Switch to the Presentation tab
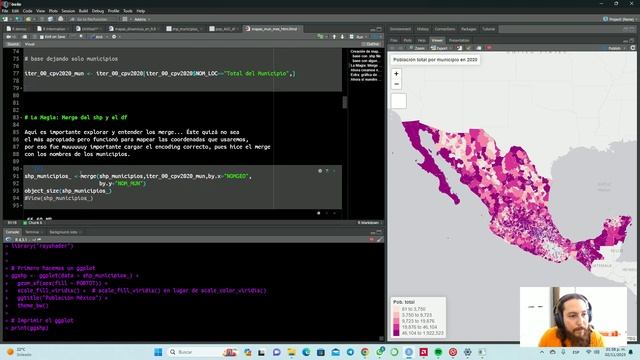The image size is (640, 360). [x=459, y=40]
